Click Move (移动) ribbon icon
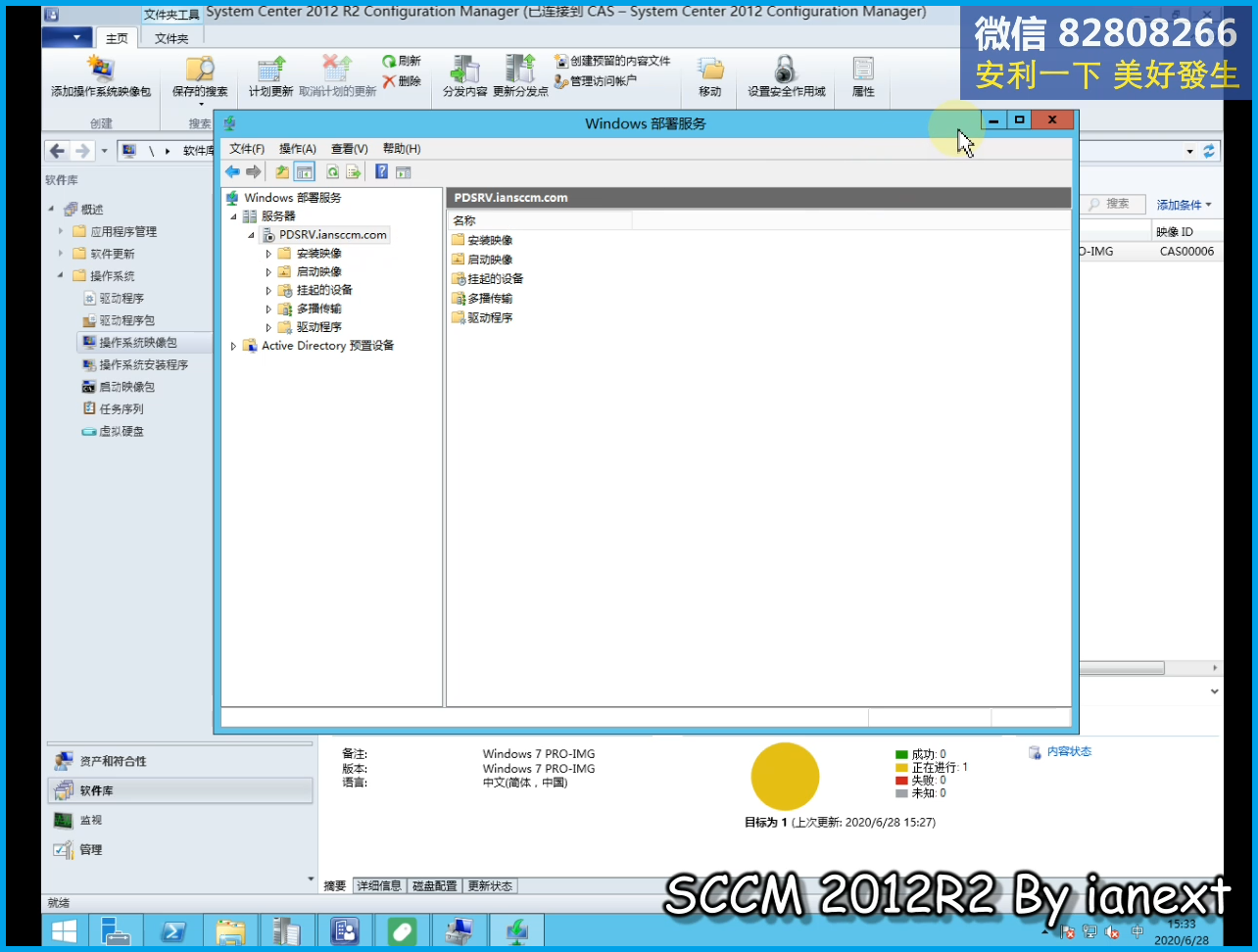 [710, 76]
